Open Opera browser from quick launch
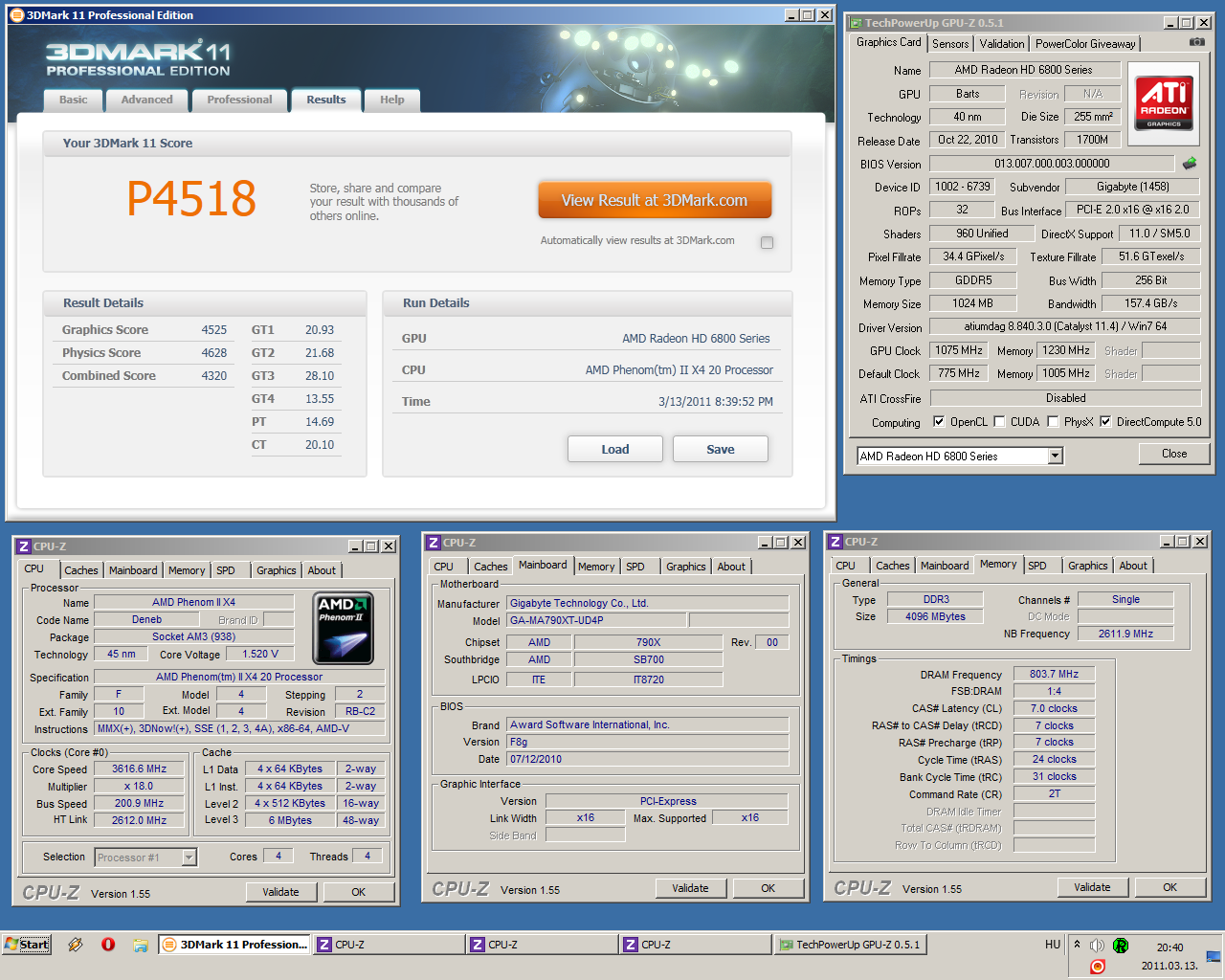This screenshot has height=980, width=1225. [x=108, y=945]
